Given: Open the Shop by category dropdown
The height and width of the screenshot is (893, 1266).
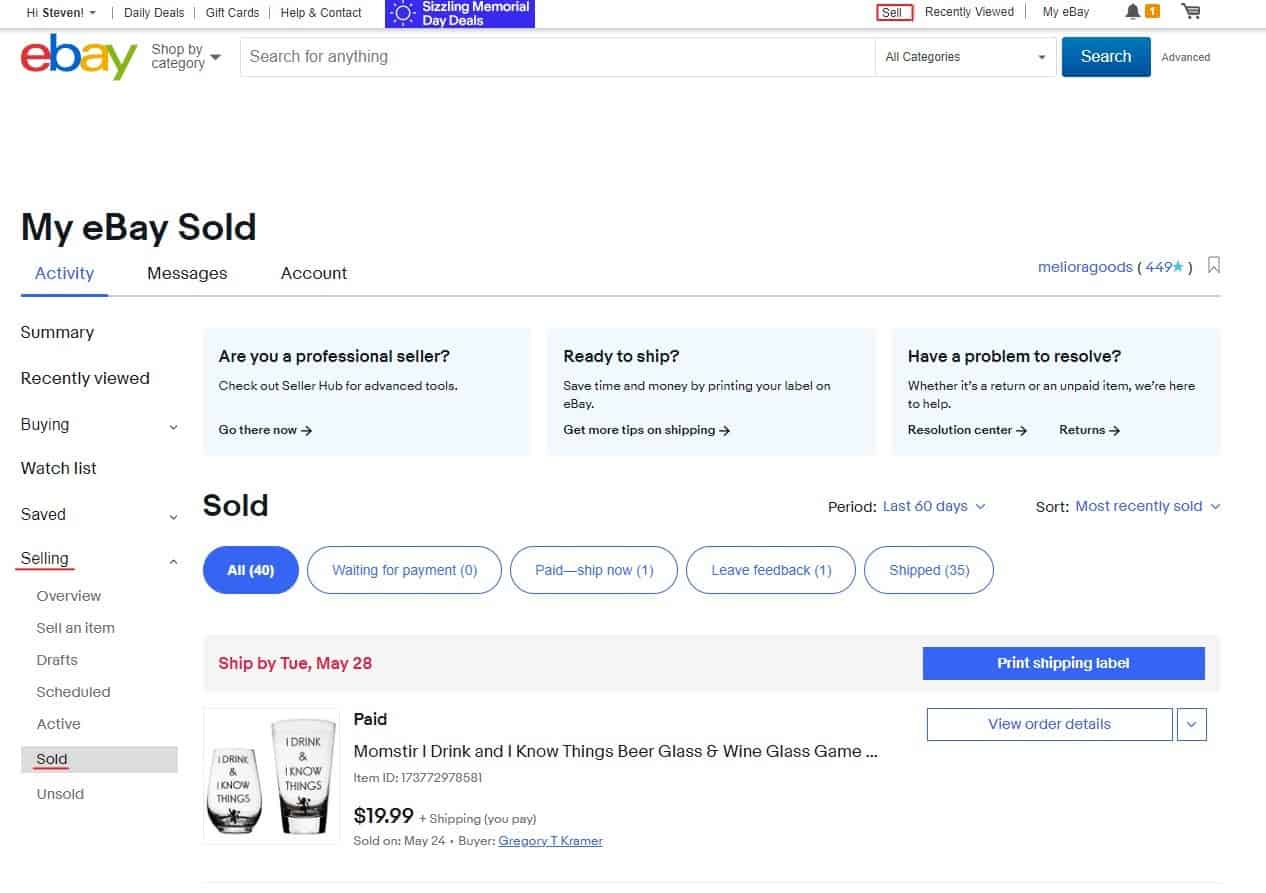Looking at the screenshot, I should (x=186, y=56).
